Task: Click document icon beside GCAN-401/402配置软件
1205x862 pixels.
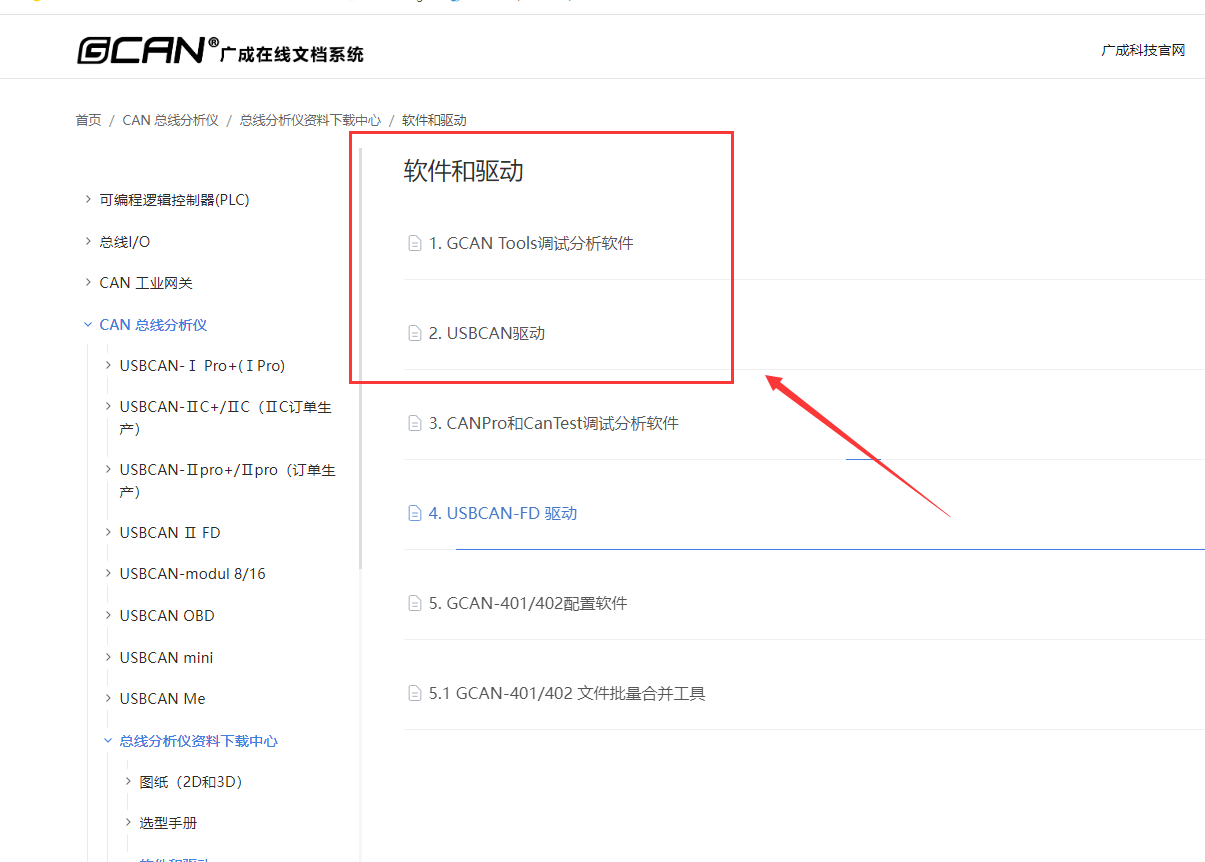Action: pyautogui.click(x=414, y=603)
